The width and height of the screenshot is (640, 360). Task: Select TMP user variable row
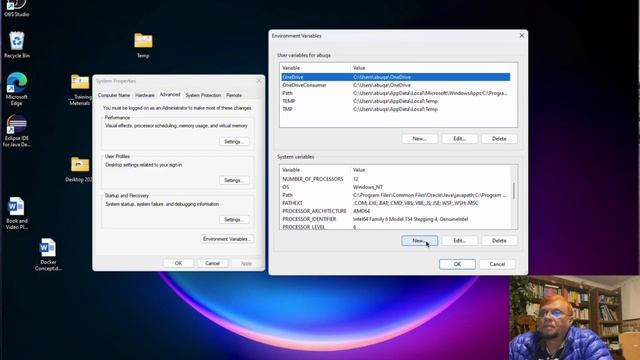[396, 109]
